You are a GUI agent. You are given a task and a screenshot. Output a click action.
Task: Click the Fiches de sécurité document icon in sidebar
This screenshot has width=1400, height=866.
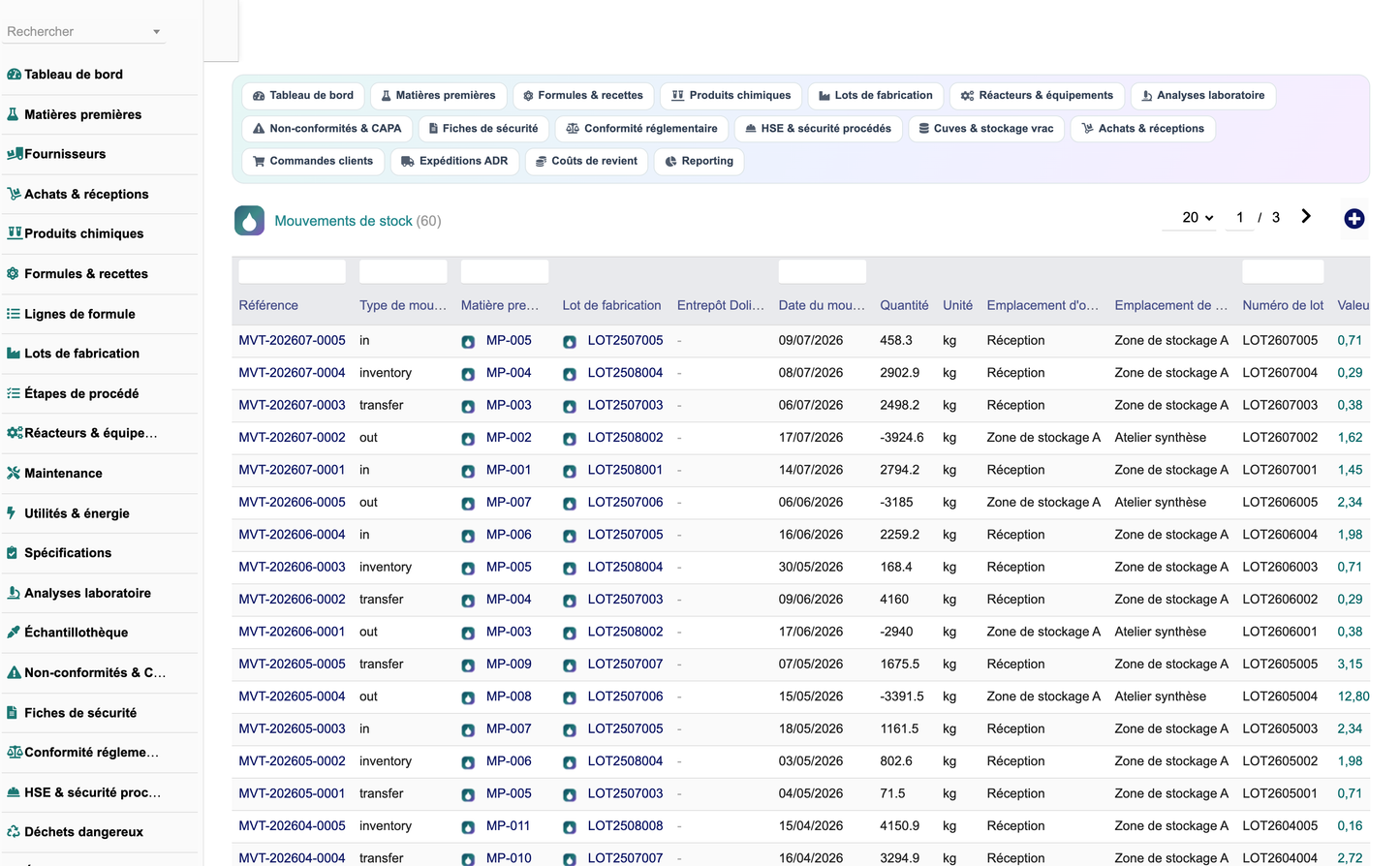tap(13, 712)
